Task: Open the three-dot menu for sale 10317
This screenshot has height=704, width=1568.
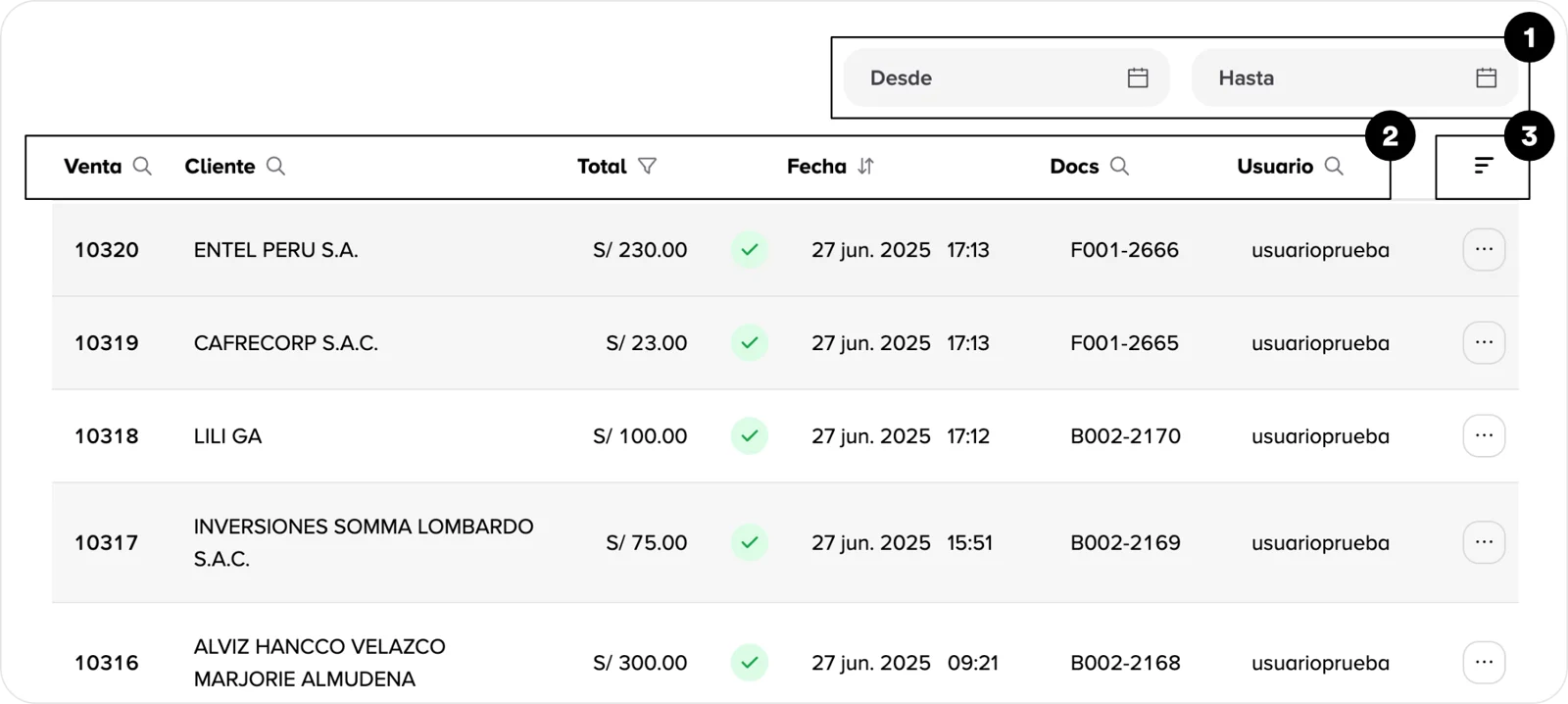Action: 1484,542
